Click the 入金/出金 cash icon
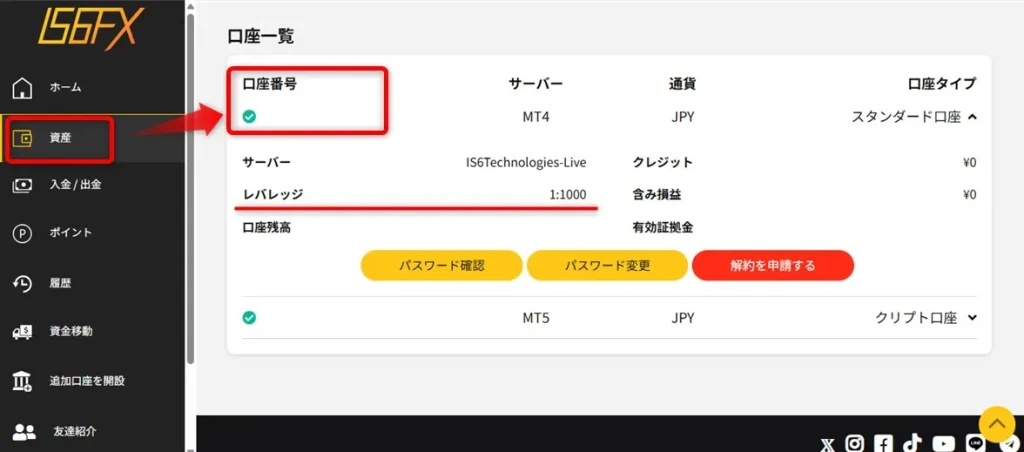The width and height of the screenshot is (1024, 452). coord(23,186)
